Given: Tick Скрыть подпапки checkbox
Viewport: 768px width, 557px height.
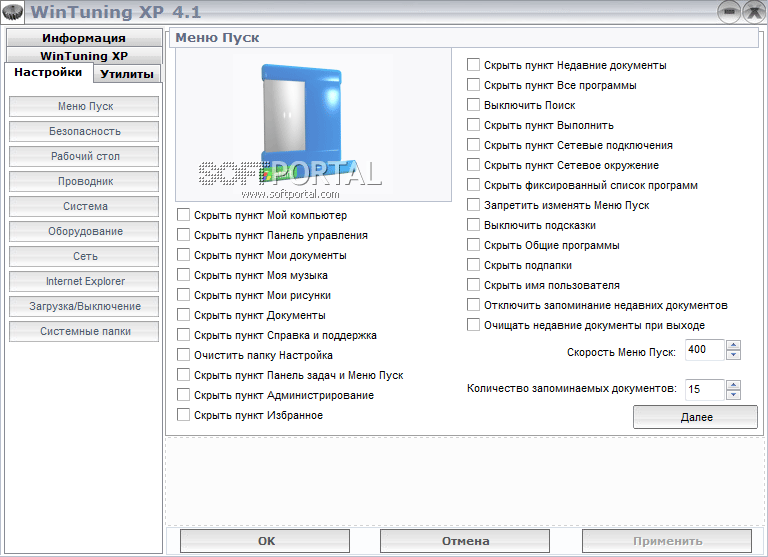Looking at the screenshot, I should coord(474,265).
